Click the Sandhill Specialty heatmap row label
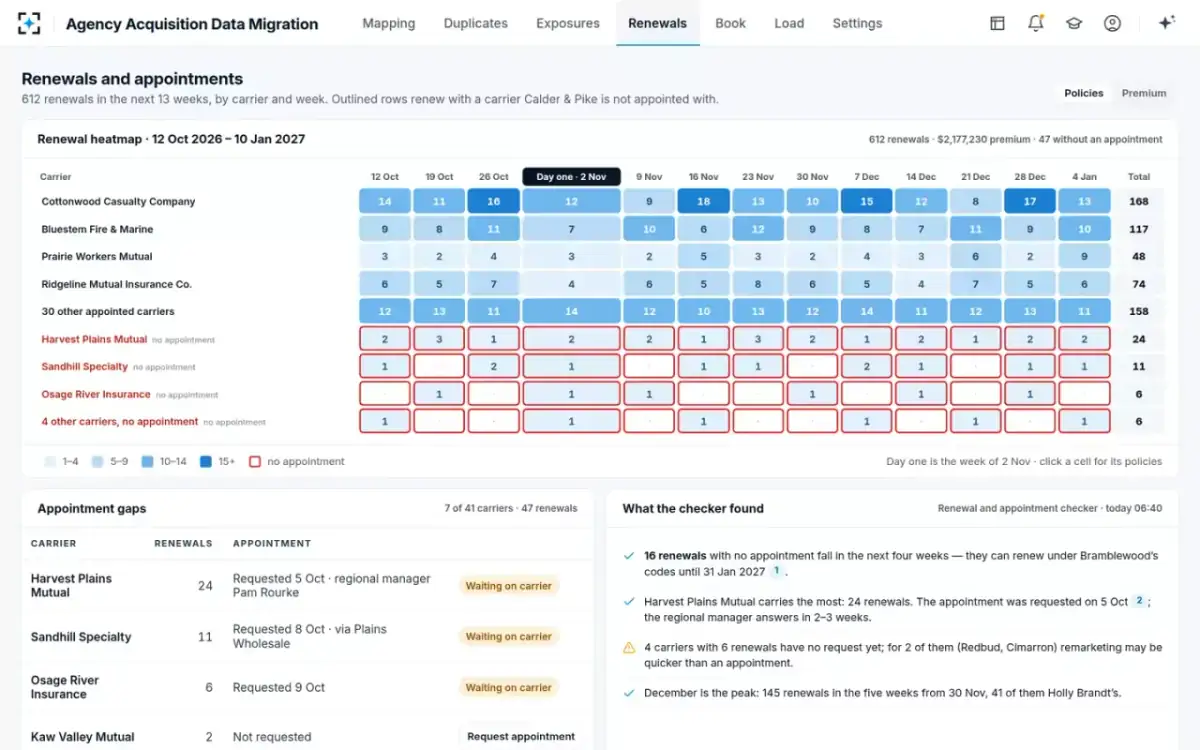 (85, 367)
